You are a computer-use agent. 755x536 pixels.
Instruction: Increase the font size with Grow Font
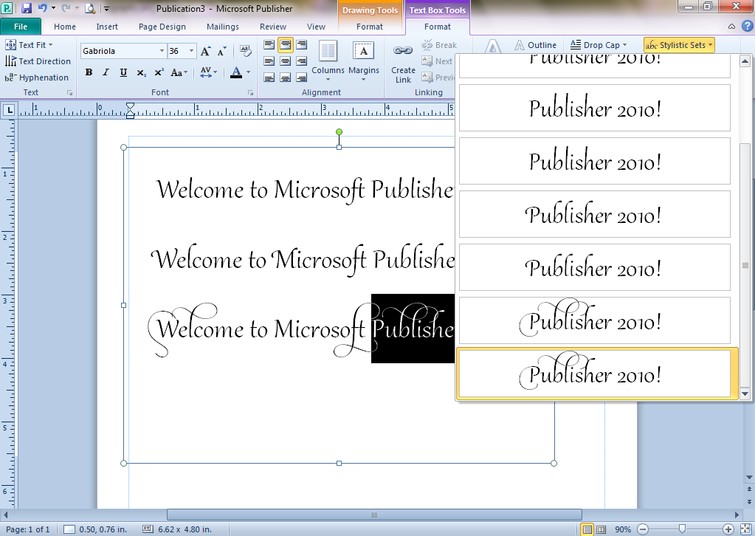pyautogui.click(x=206, y=51)
